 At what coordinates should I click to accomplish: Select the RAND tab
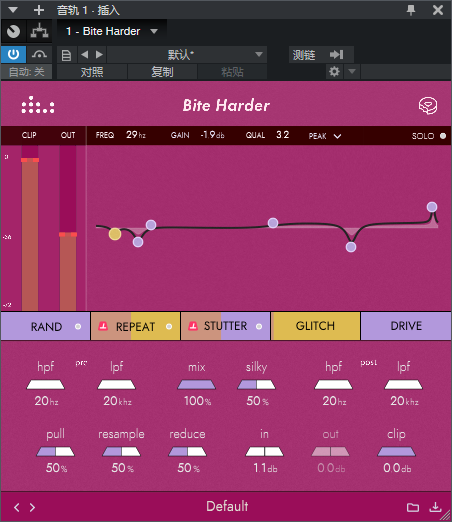click(45, 326)
